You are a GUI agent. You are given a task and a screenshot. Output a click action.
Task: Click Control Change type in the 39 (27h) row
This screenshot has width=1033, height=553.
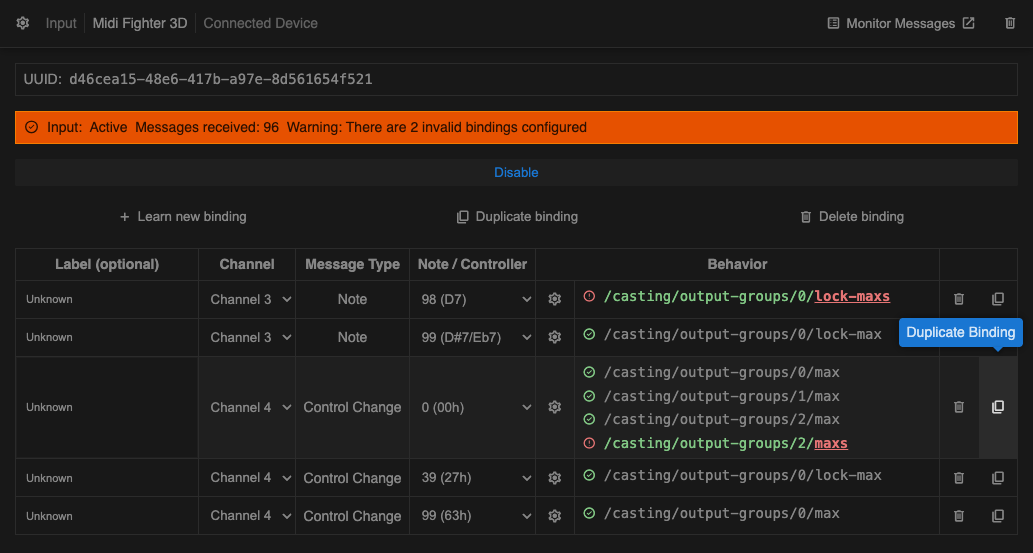352,478
